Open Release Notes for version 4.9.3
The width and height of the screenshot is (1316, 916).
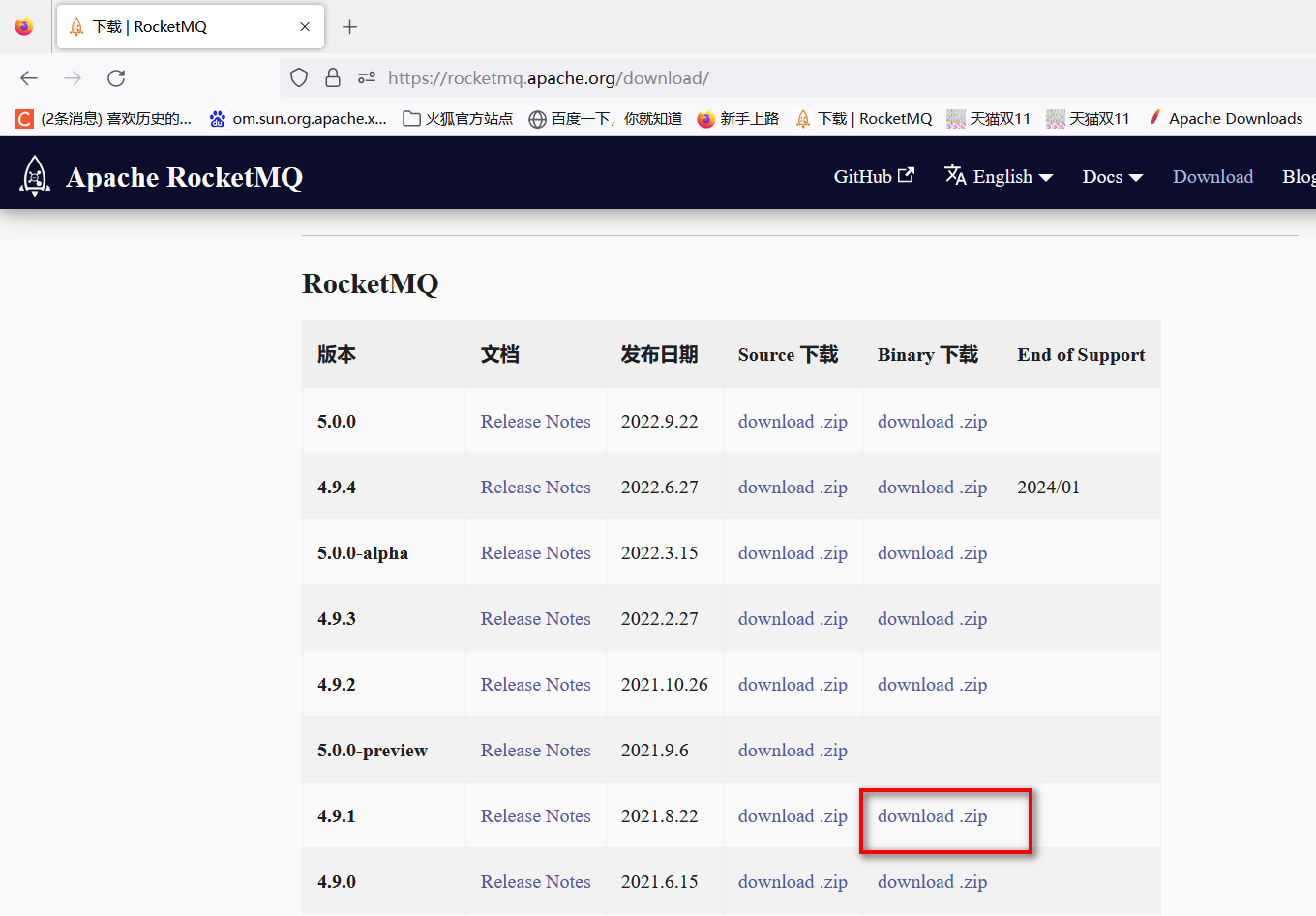coord(535,619)
